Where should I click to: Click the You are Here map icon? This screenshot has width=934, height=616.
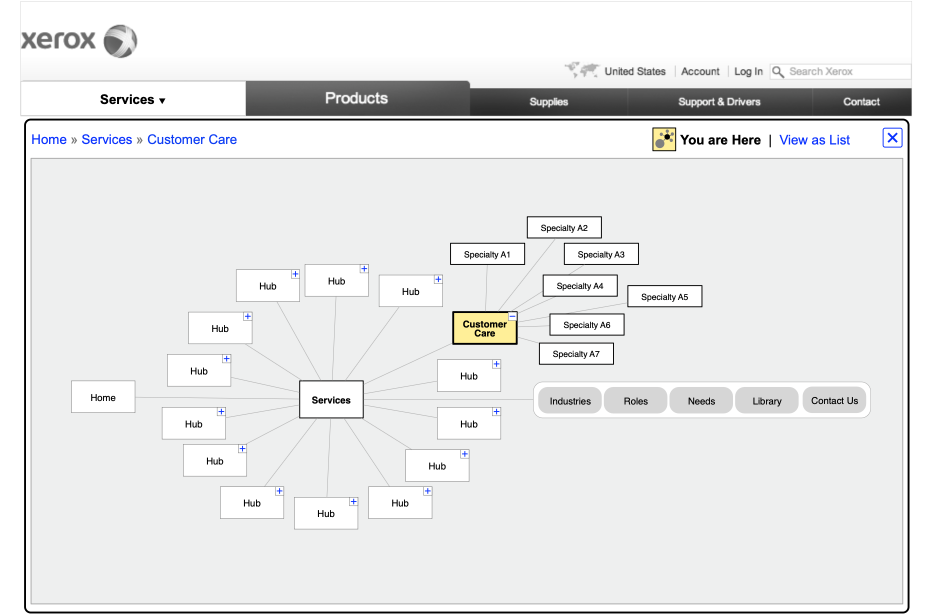(664, 139)
